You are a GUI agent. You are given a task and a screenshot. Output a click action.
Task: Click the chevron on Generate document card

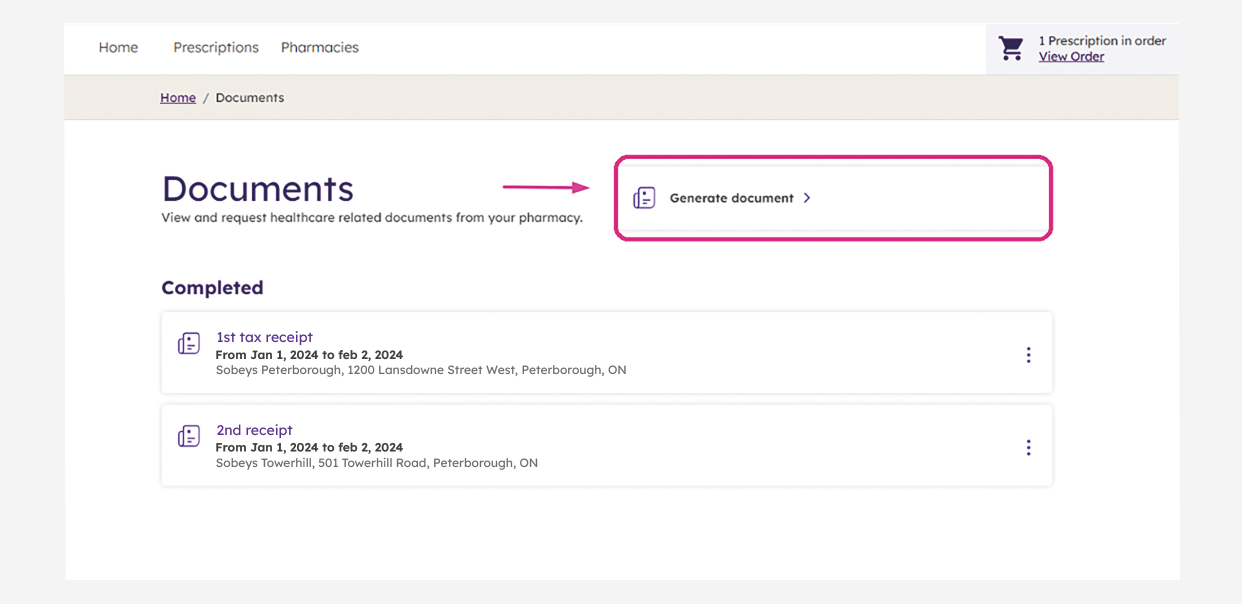[807, 198]
